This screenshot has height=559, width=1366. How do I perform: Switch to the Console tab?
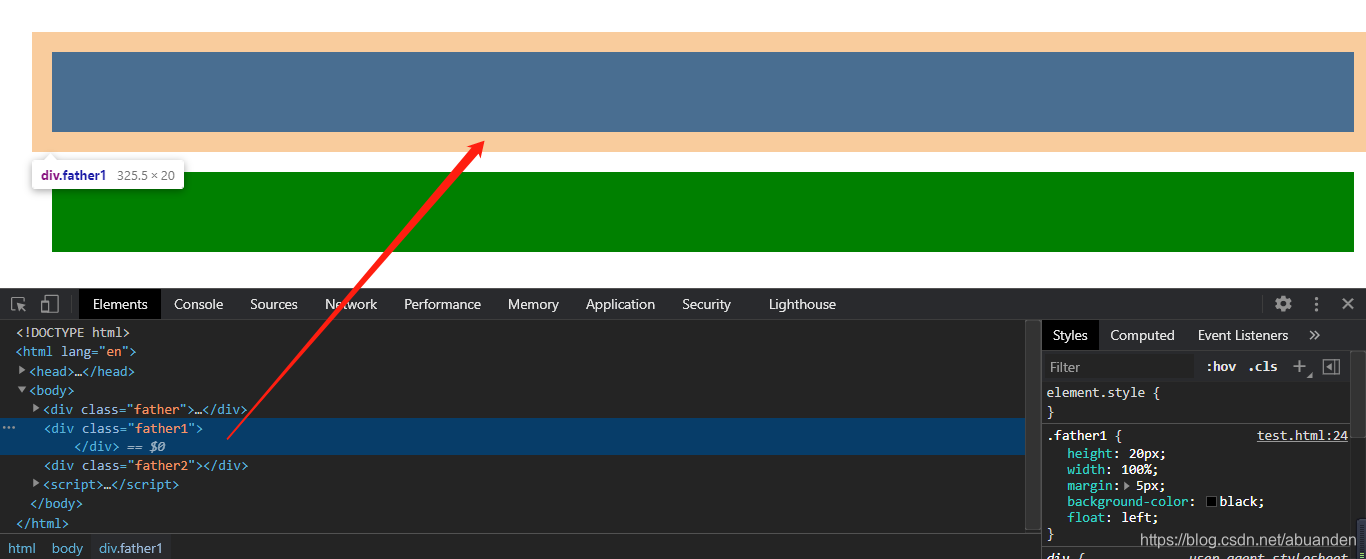[x=198, y=304]
